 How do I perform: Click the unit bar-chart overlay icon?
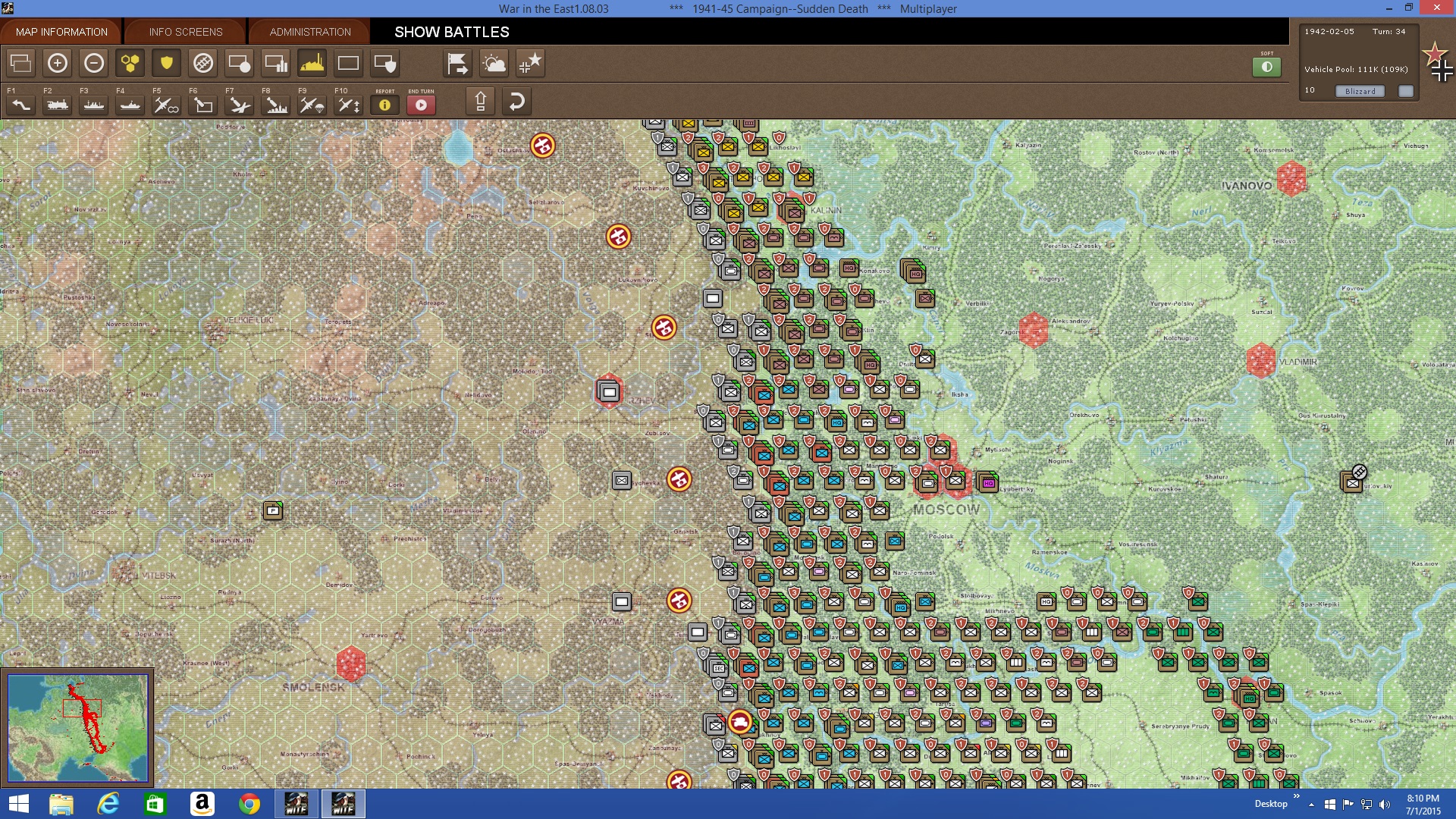pyautogui.click(x=276, y=63)
